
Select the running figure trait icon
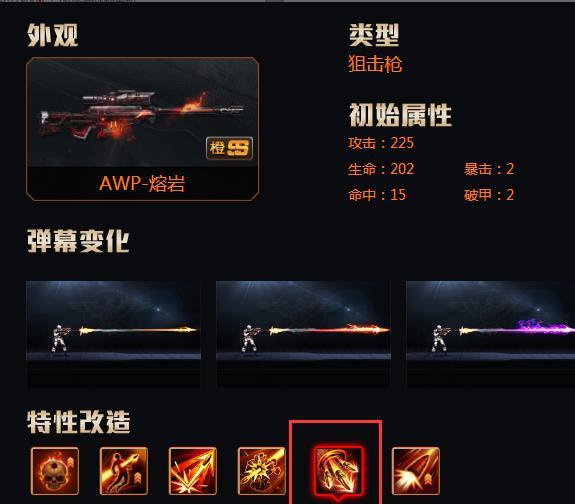click(x=124, y=471)
